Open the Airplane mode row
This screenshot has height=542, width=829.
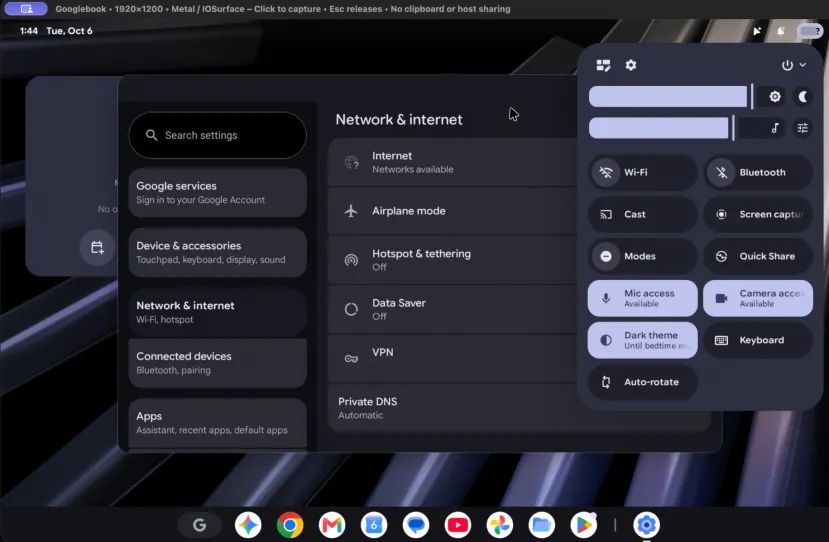click(x=453, y=211)
